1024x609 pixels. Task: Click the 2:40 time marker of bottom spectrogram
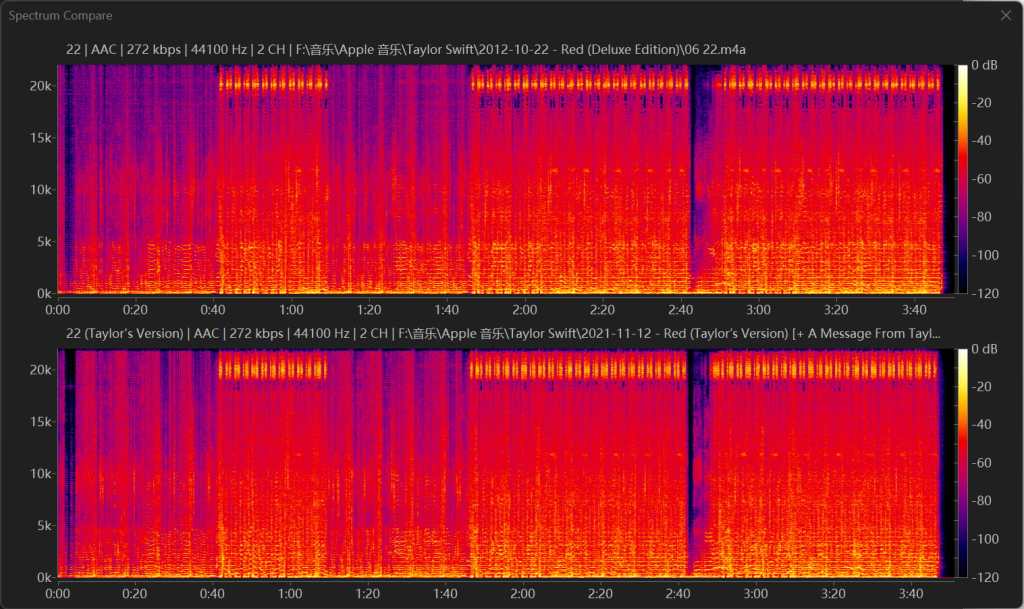(678, 594)
